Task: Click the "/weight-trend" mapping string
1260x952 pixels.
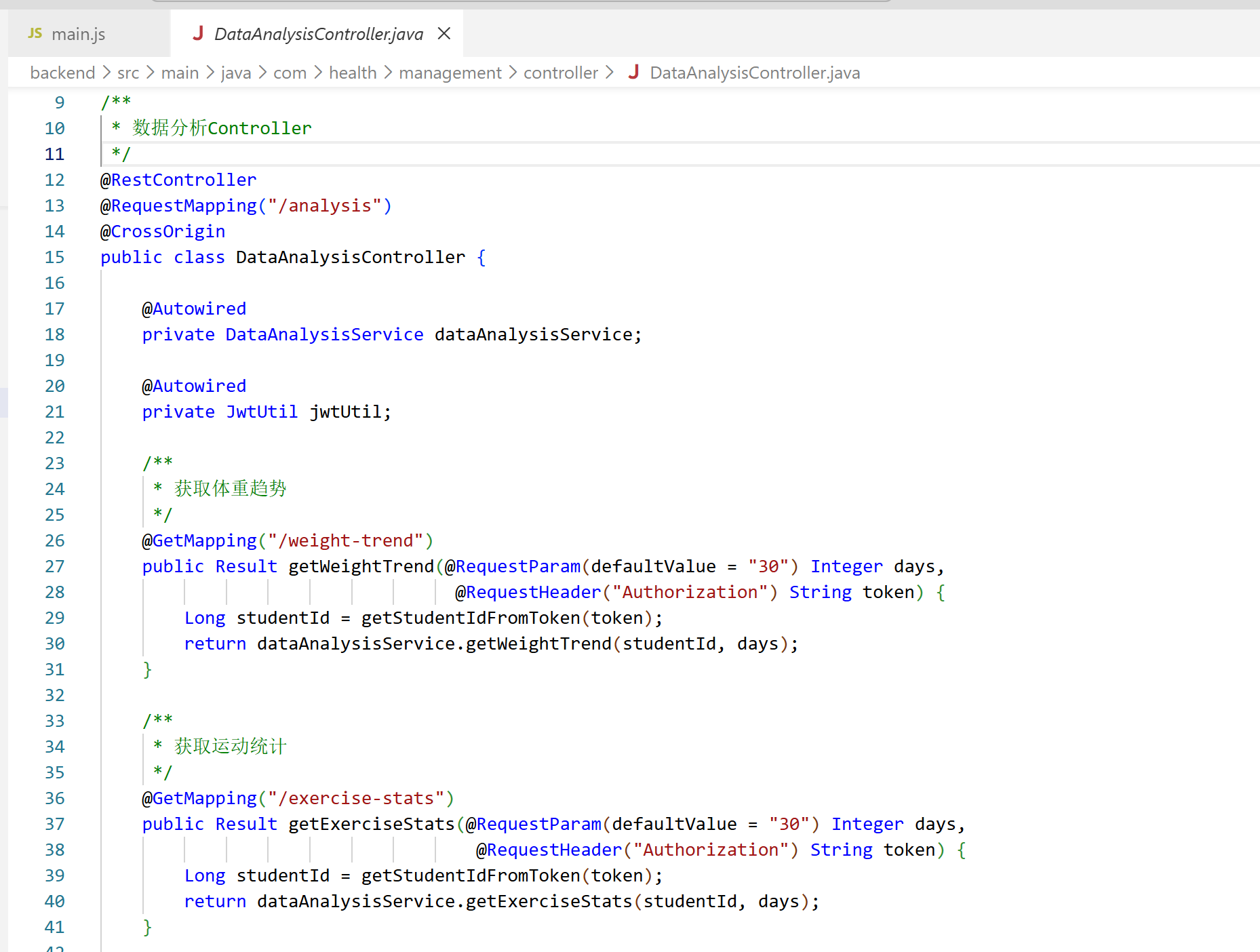Action: [x=345, y=540]
